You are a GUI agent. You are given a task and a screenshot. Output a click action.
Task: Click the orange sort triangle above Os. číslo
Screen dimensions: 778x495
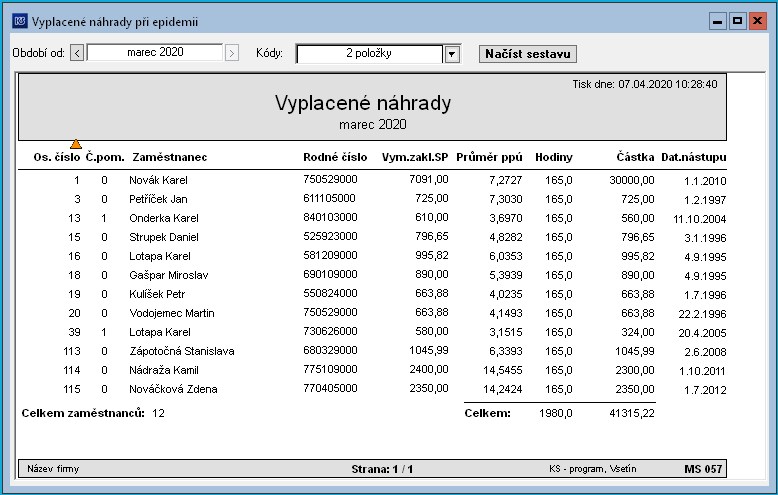[x=76, y=144]
